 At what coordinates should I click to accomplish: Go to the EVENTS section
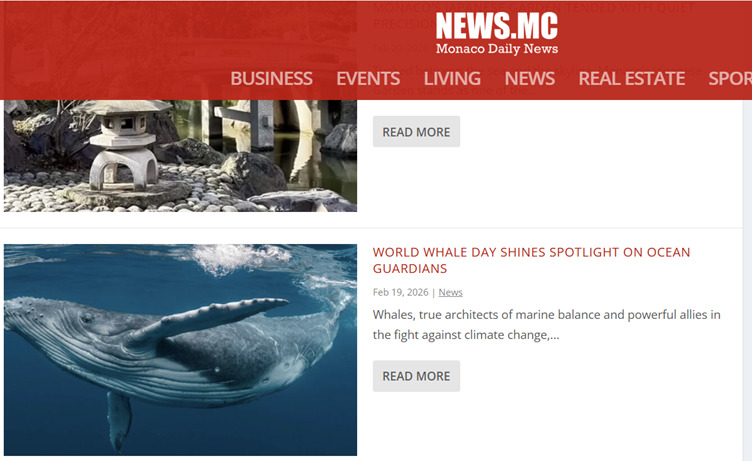(368, 78)
